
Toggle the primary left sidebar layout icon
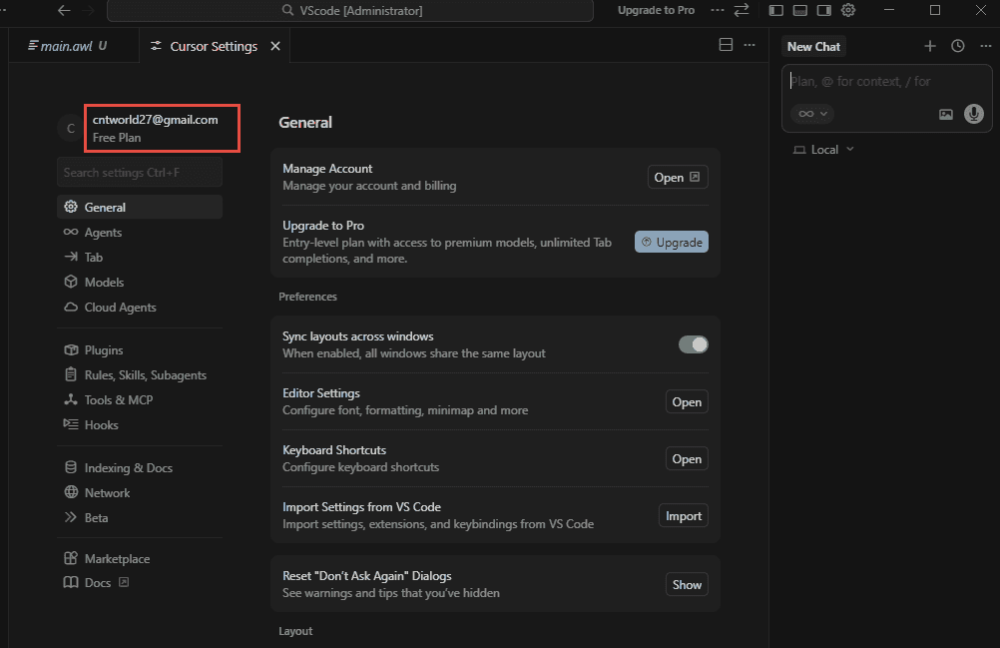(x=776, y=10)
